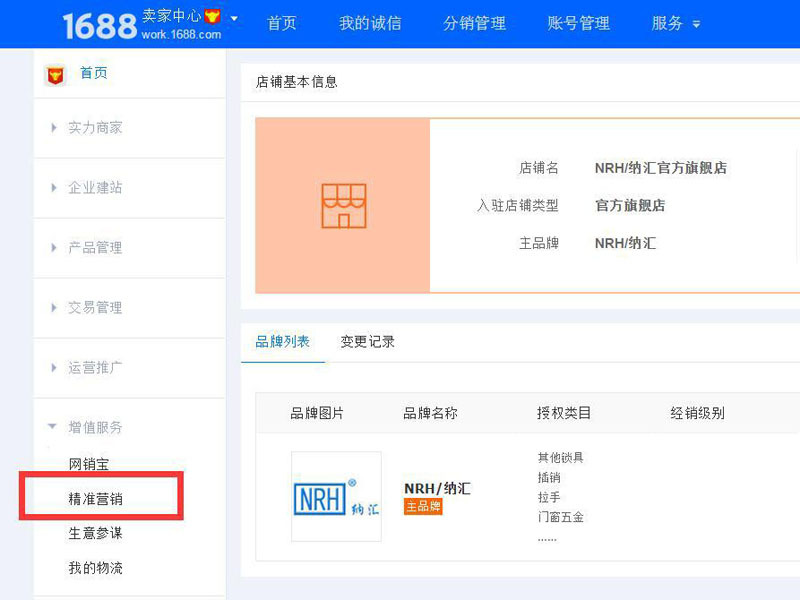Go to 分销管理 in top navigation
This screenshot has width=800, height=600.
474,24
